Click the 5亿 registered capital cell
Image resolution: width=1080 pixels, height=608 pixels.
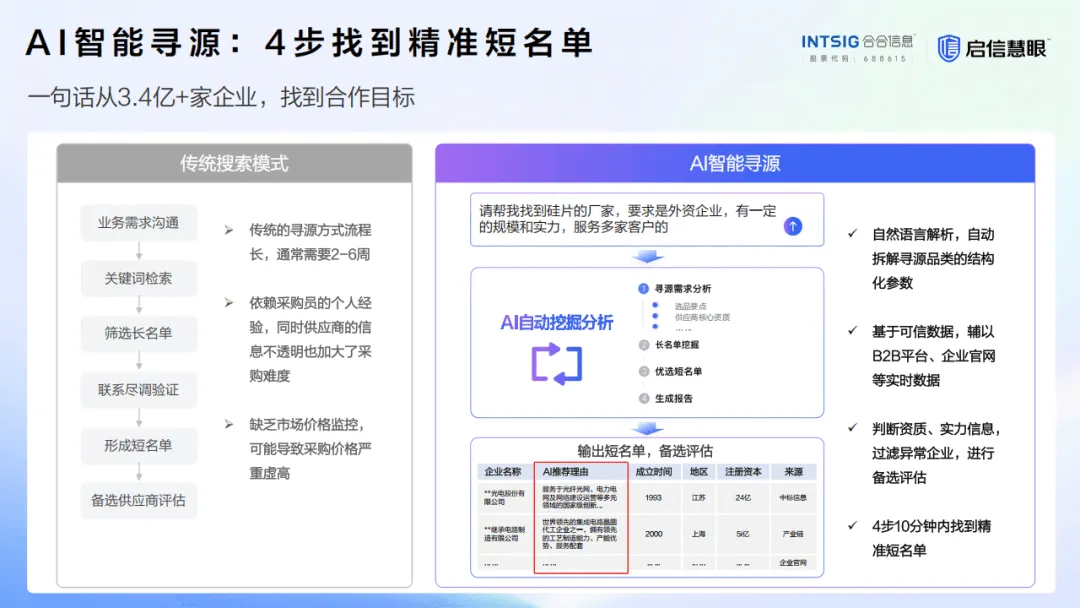pyautogui.click(x=742, y=534)
